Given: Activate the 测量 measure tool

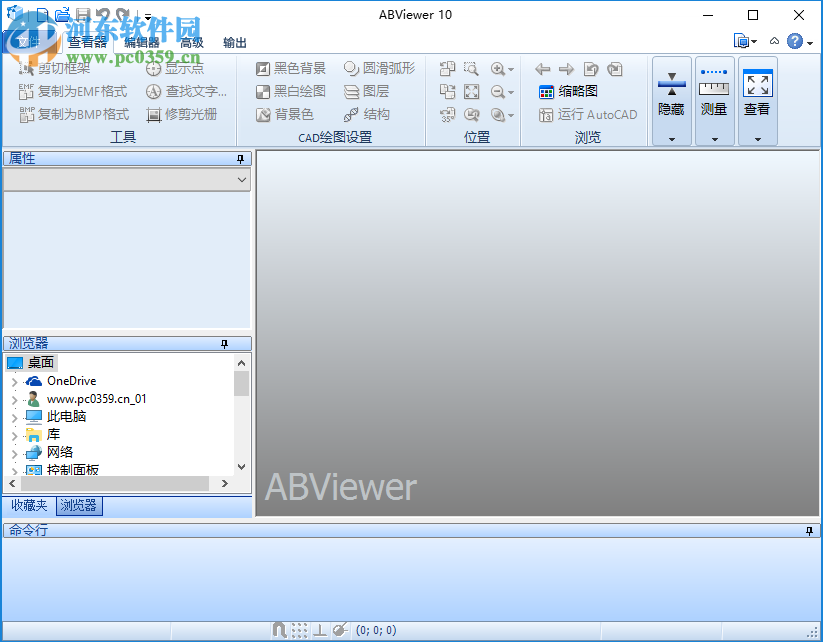Looking at the screenshot, I should (713, 95).
